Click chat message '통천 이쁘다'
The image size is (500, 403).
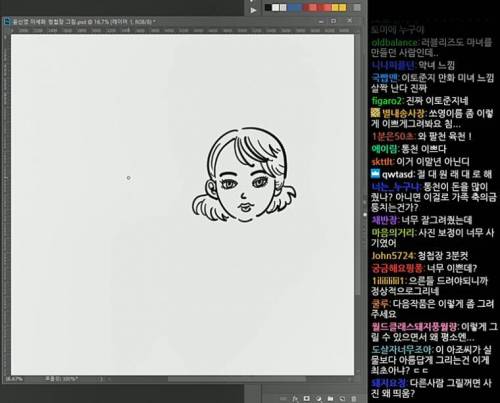424,149
